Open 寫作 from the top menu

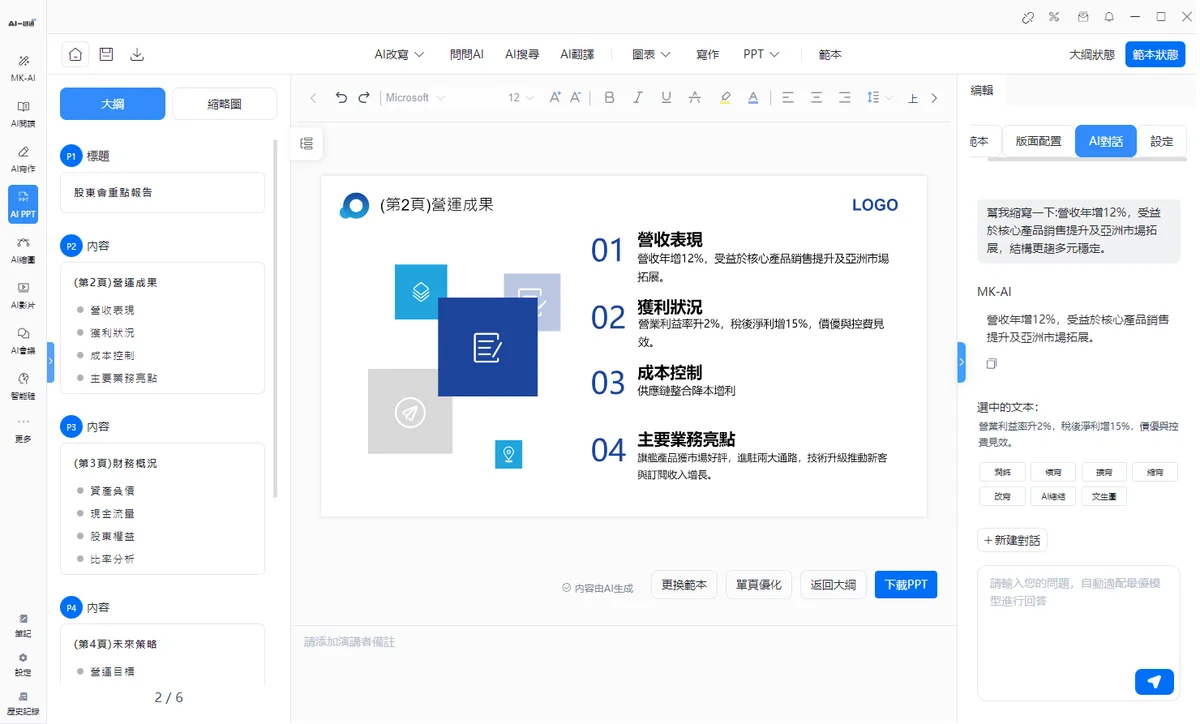[x=707, y=55]
